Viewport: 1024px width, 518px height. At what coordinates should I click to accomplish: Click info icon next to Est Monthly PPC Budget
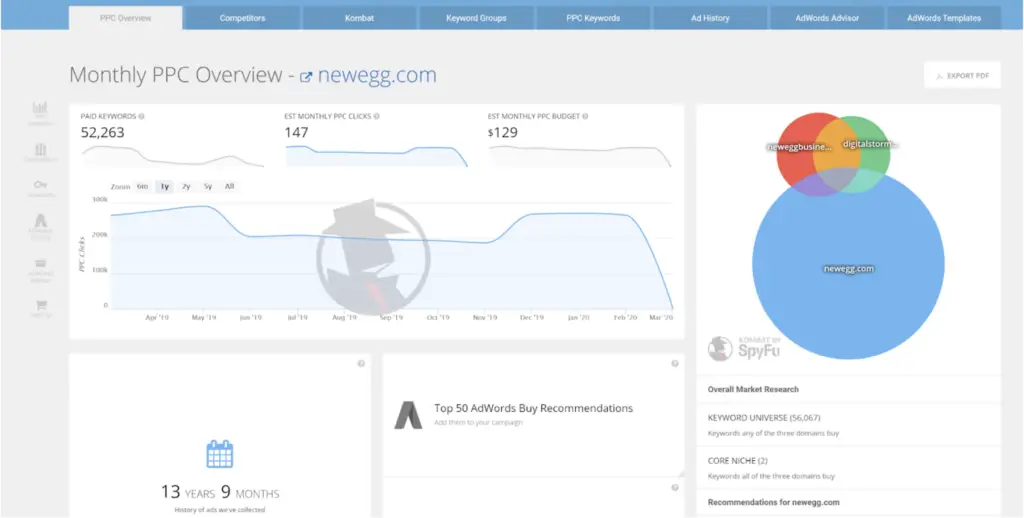click(582, 116)
